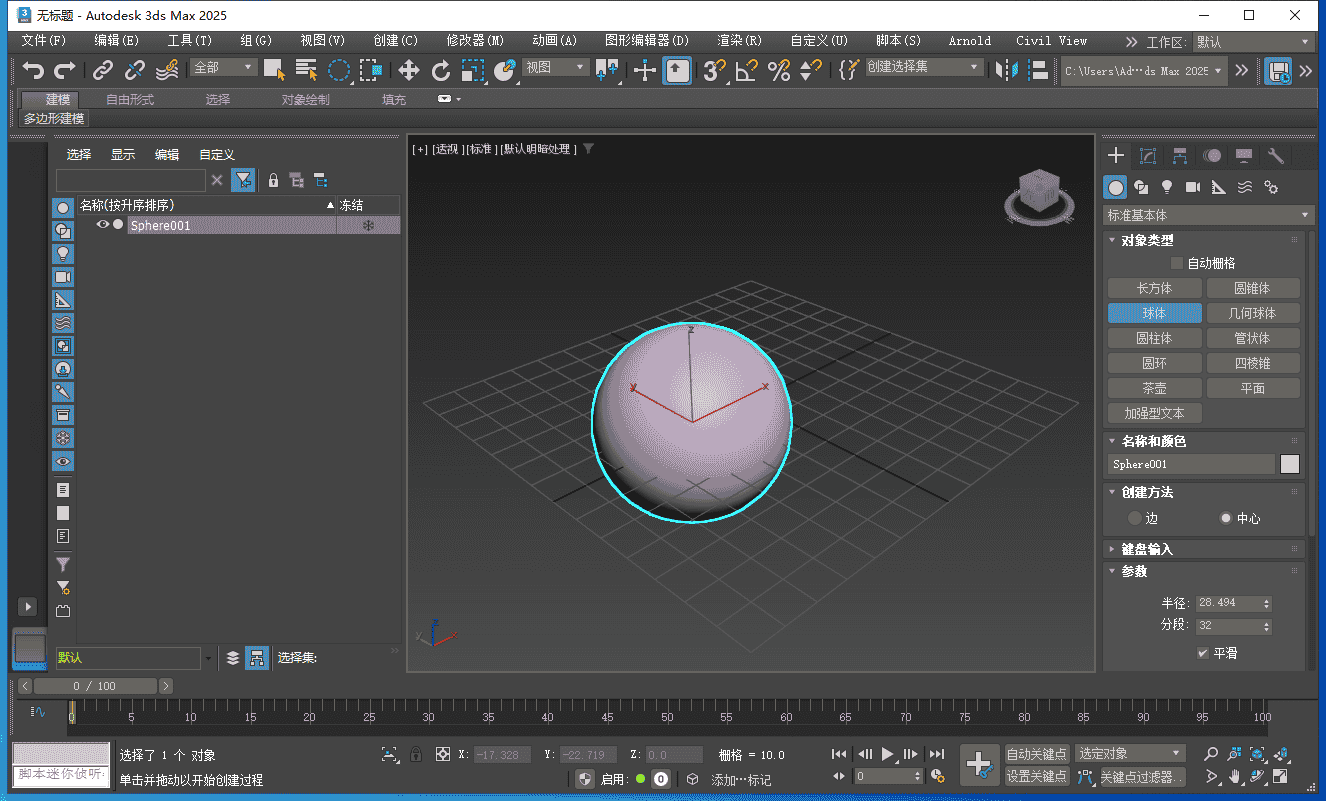1326x801 pixels.
Task: Open the Utilities panel wrench icon
Action: (x=1275, y=155)
